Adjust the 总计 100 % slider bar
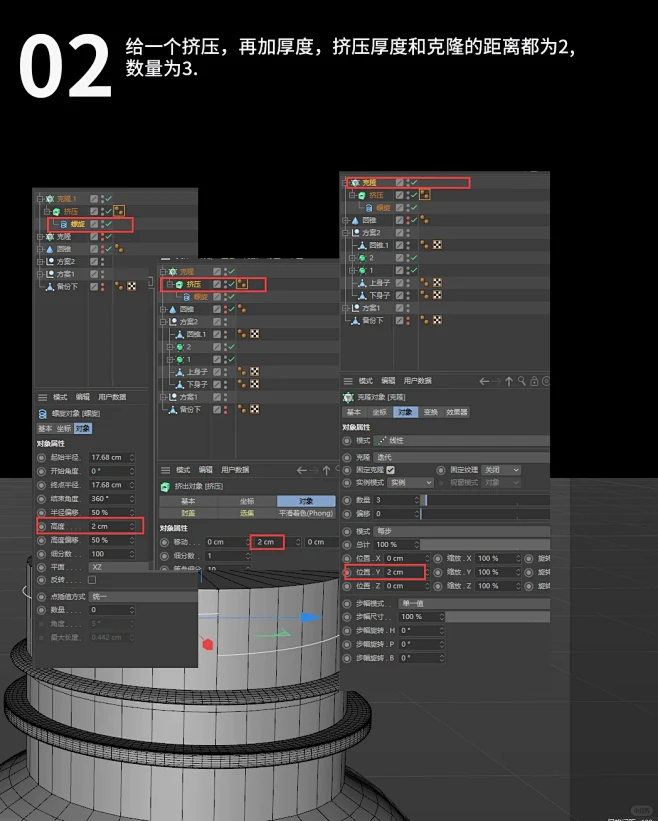Screen dimensions: 658x821 485,545
